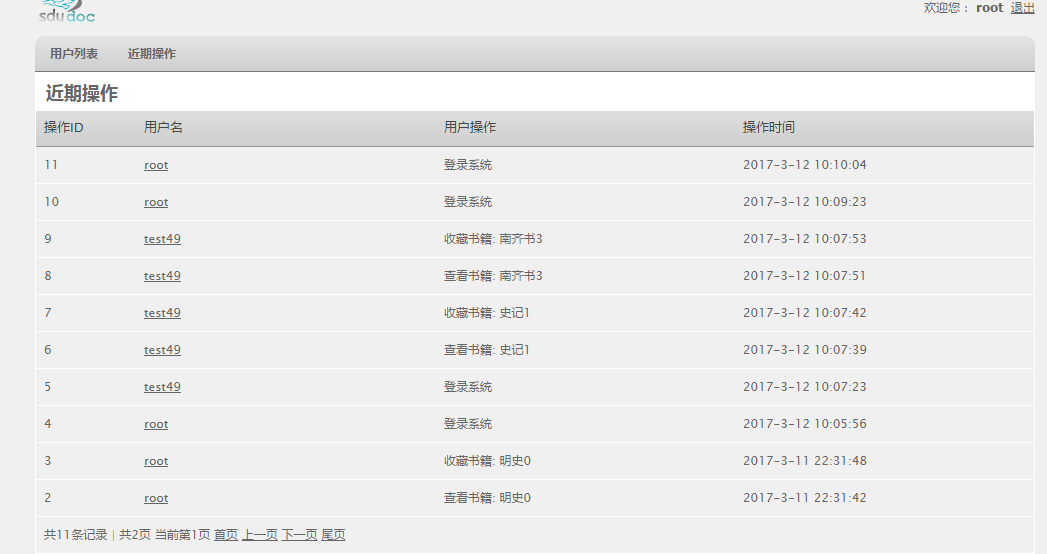Click the 近期操作 page heading
Viewport: 1047px width, 554px height.
click(81, 93)
